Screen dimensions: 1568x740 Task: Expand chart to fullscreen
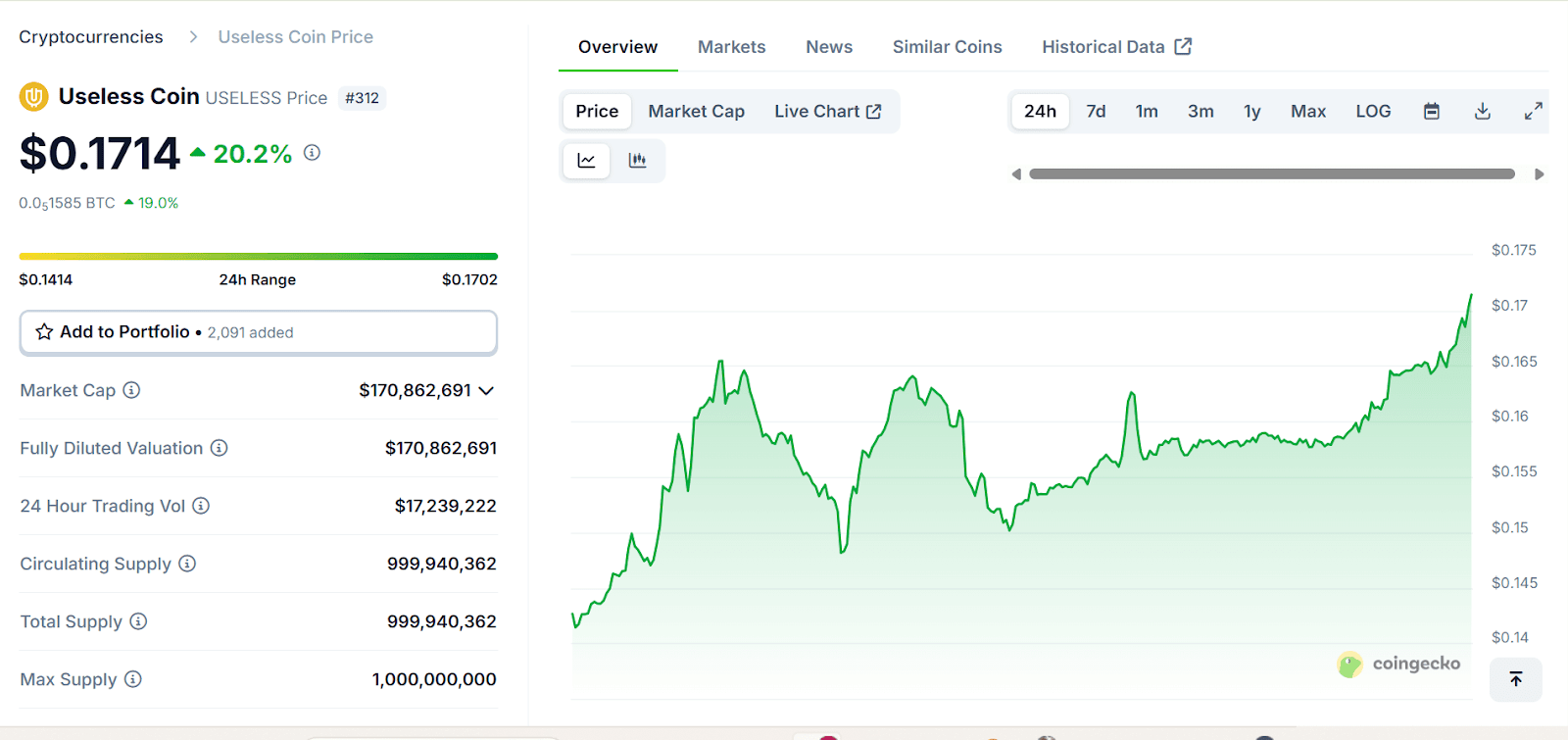pyautogui.click(x=1534, y=112)
